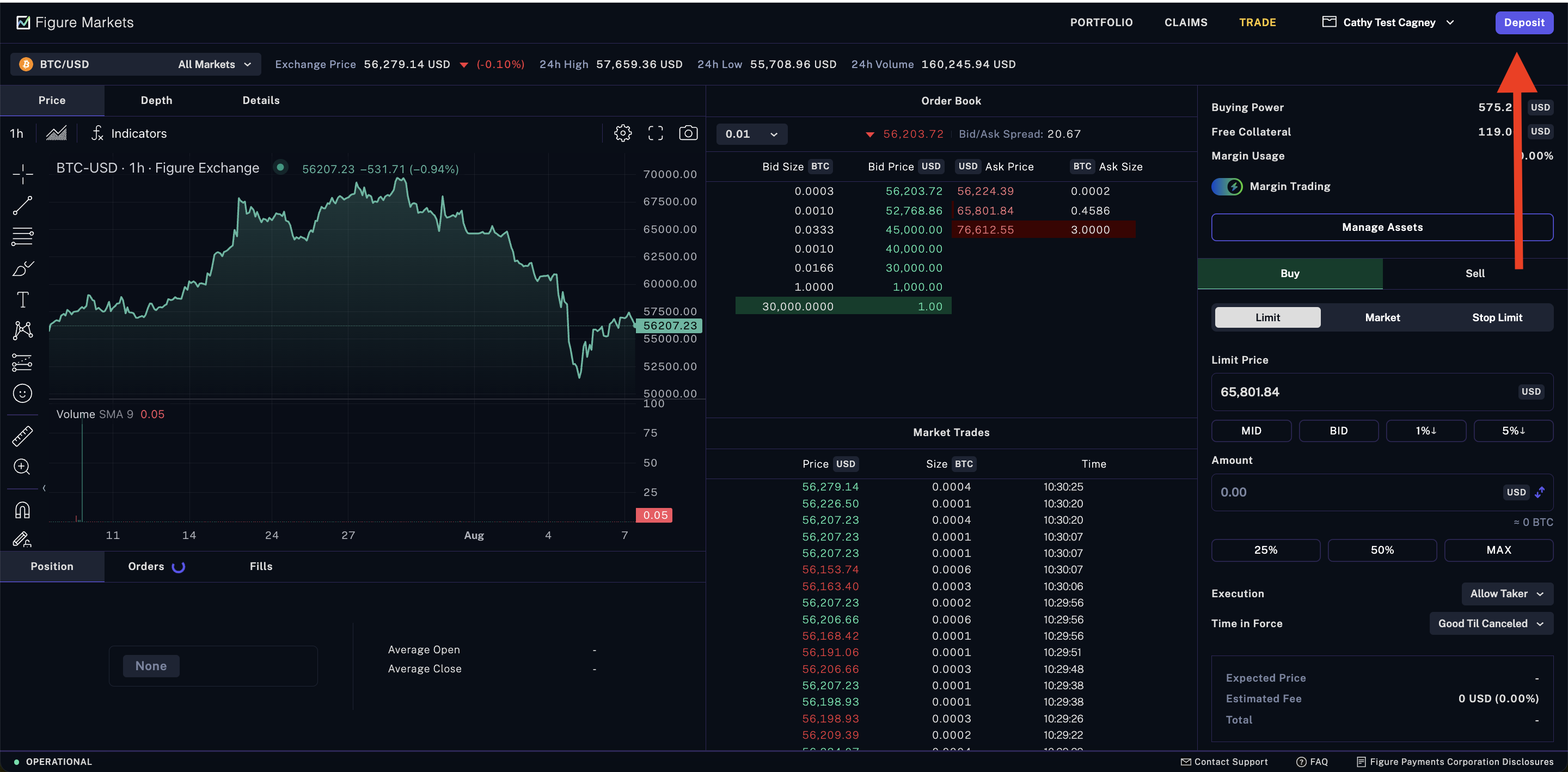
Task: Click the Figure Markets logo
Action: [x=75, y=22]
